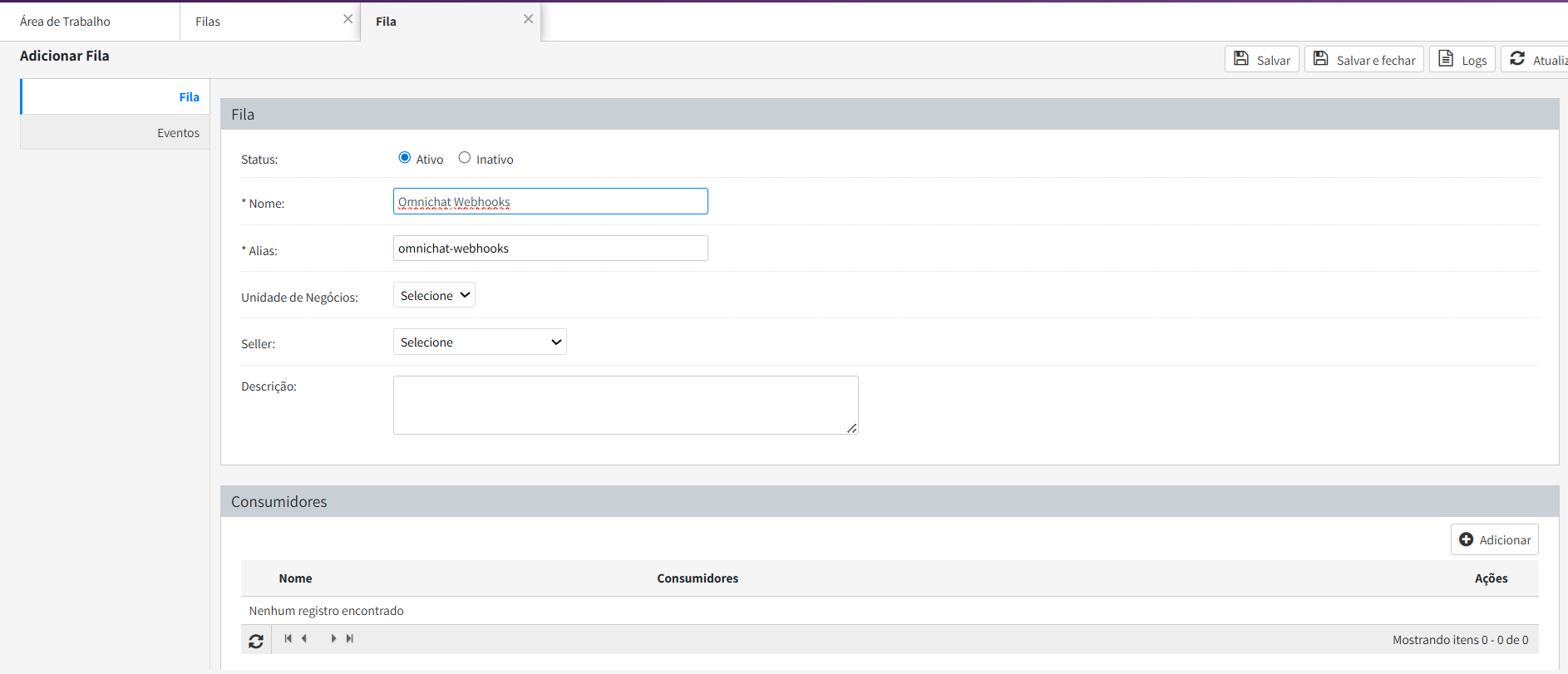Go to next page of consumers
1568x674 pixels.
tap(333, 638)
